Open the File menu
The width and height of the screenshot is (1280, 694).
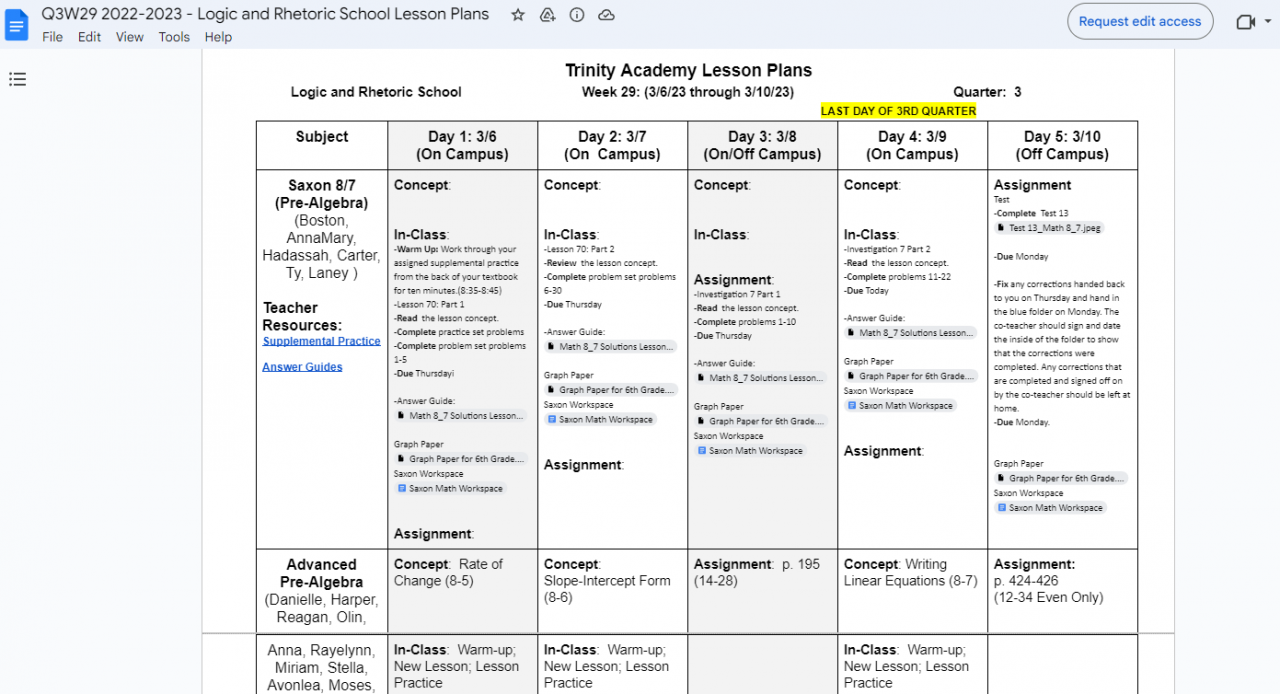pyautogui.click(x=51, y=37)
